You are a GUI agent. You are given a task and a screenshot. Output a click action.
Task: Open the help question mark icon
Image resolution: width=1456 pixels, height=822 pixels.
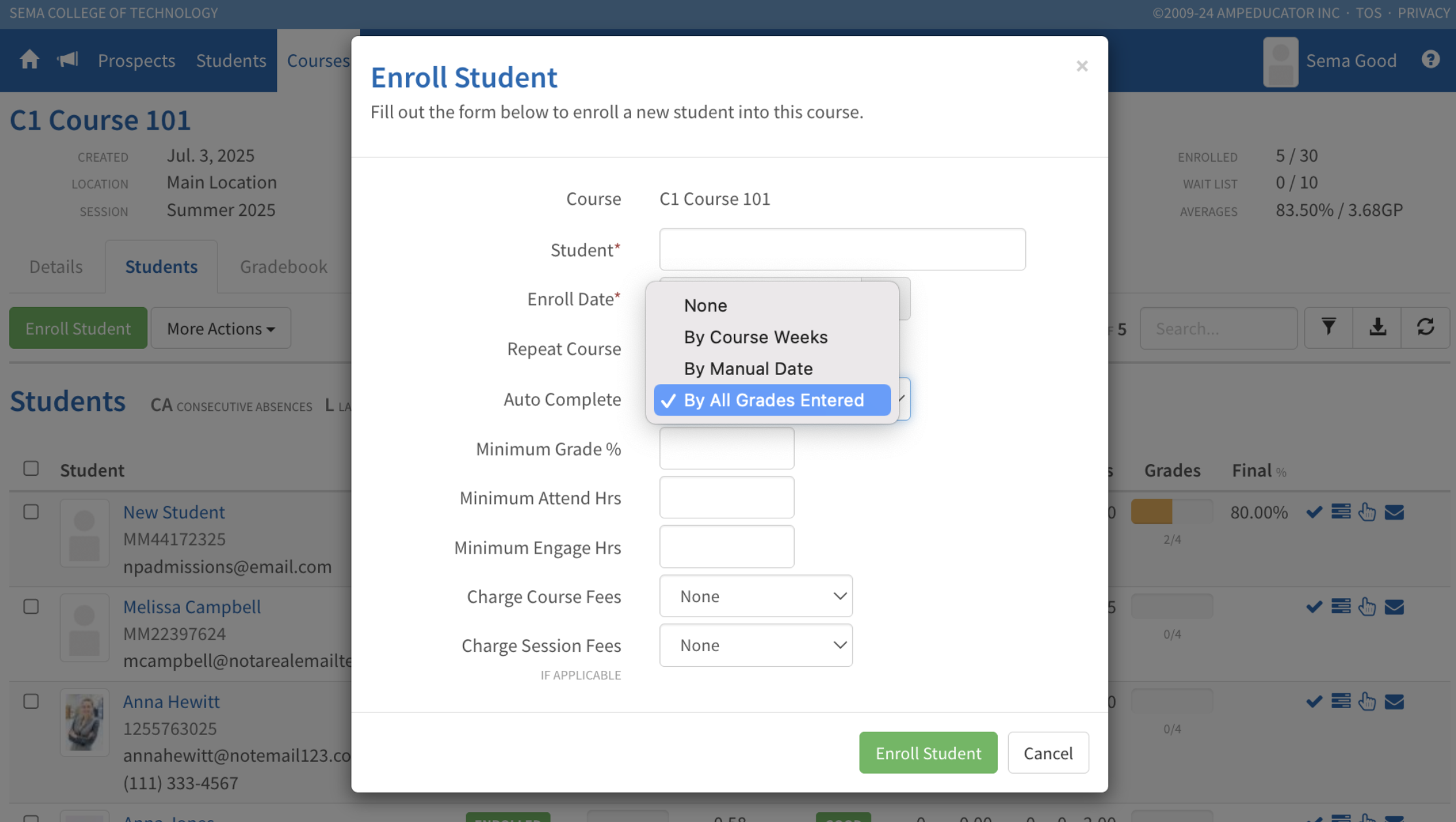pos(1430,60)
